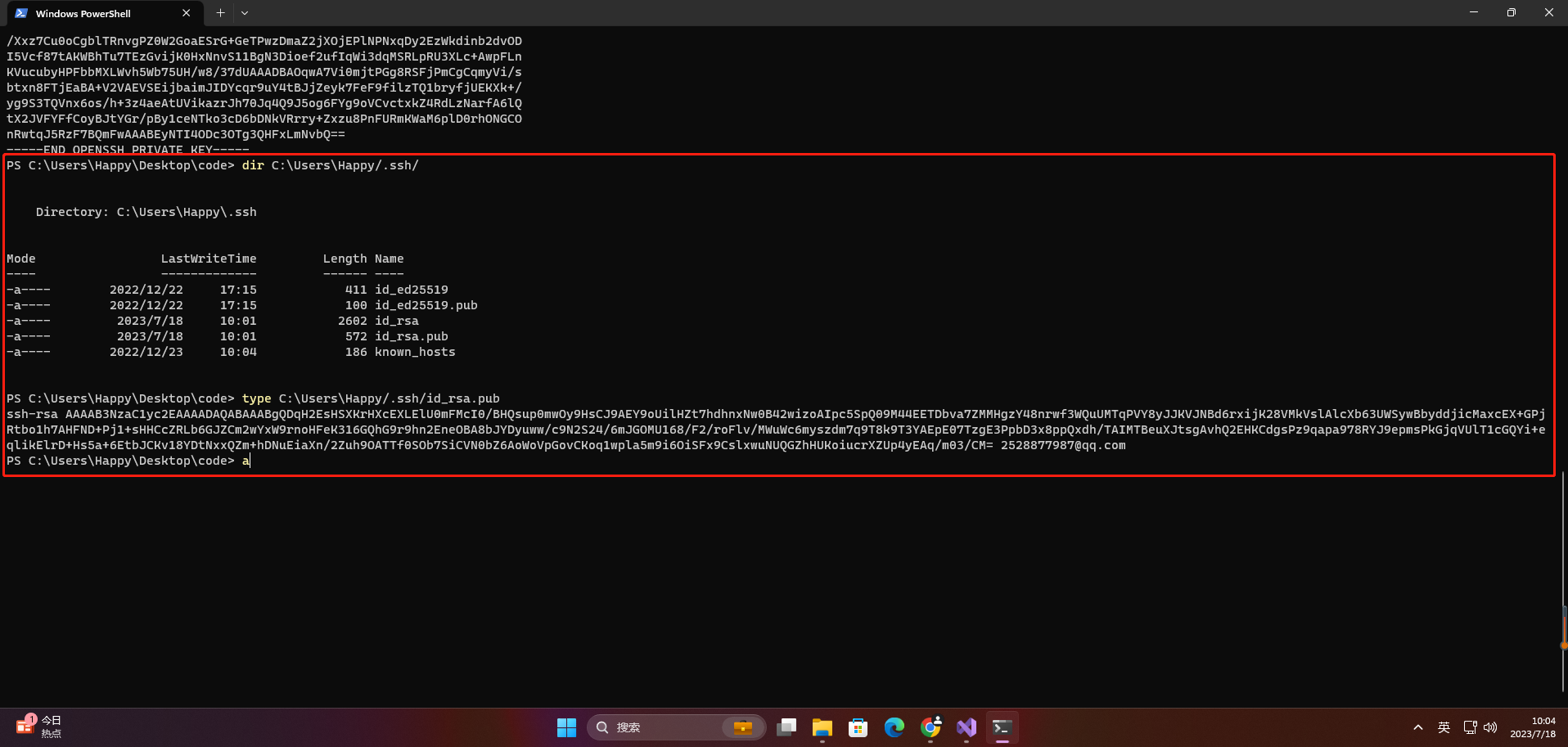This screenshot has height=747, width=1568.
Task: Click the search highlights icon in the search box
Action: (x=743, y=727)
